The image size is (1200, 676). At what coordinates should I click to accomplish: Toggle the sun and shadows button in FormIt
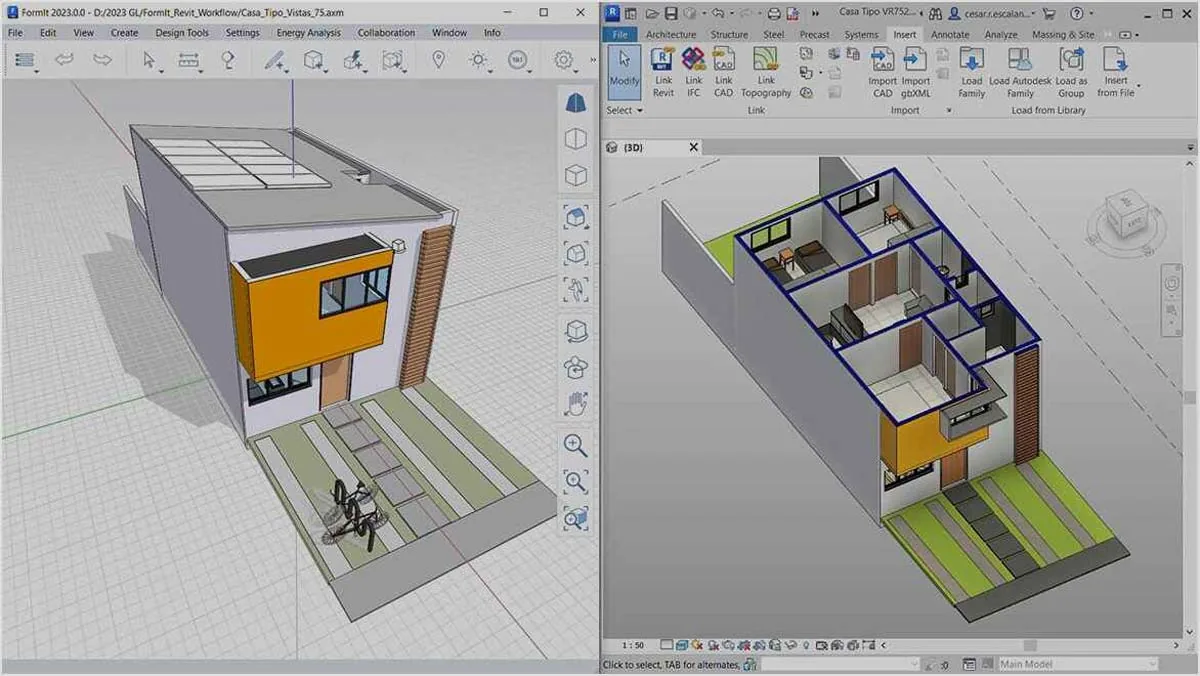pos(480,61)
